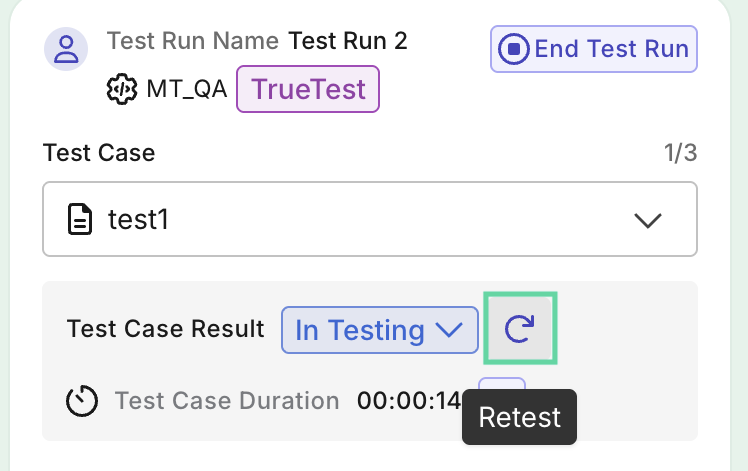This screenshot has width=748, height=471.
Task: Click the stopwatch icon for duration
Action: 81,401
